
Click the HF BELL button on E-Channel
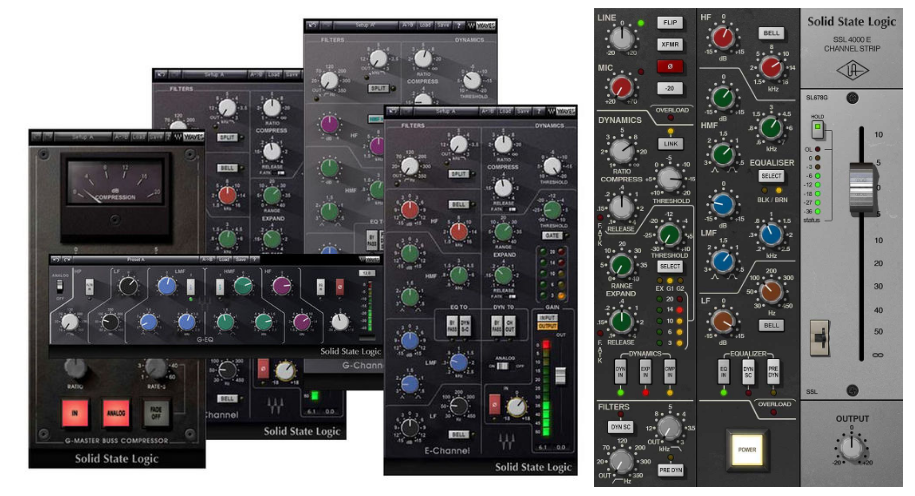pyautogui.click(x=459, y=204)
